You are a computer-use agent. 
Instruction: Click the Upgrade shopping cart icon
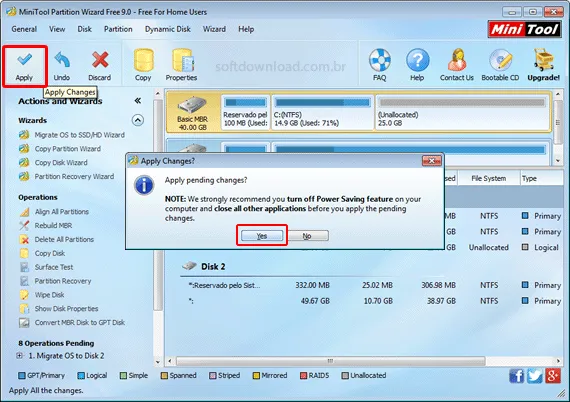(543, 65)
